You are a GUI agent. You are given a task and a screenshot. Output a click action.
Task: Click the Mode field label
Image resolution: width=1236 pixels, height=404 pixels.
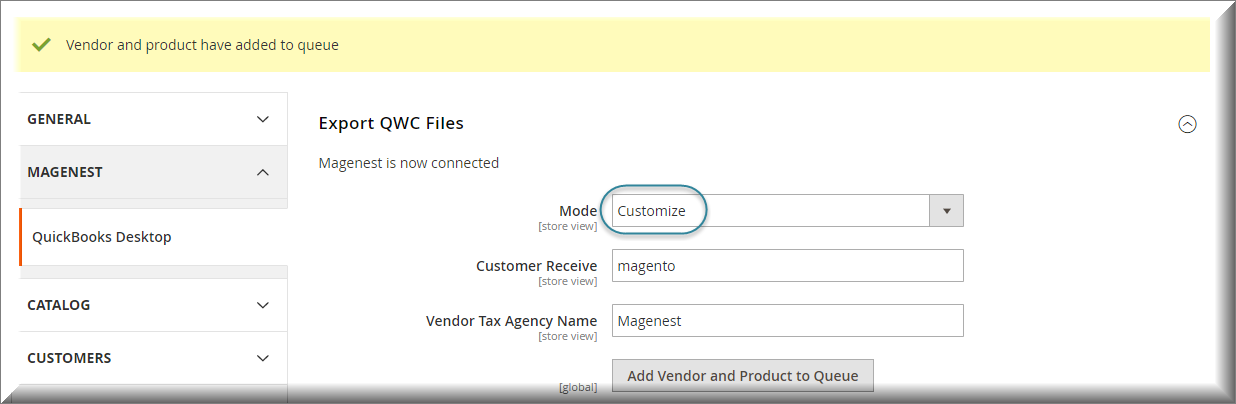(x=577, y=211)
